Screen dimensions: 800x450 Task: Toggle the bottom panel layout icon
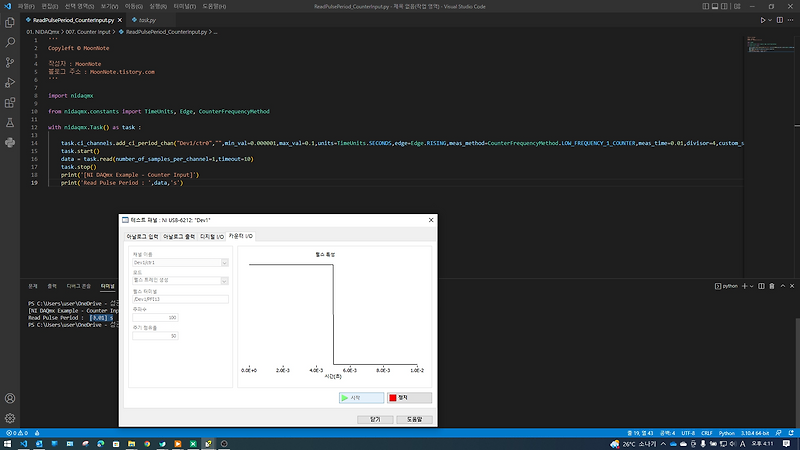(x=715, y=6)
